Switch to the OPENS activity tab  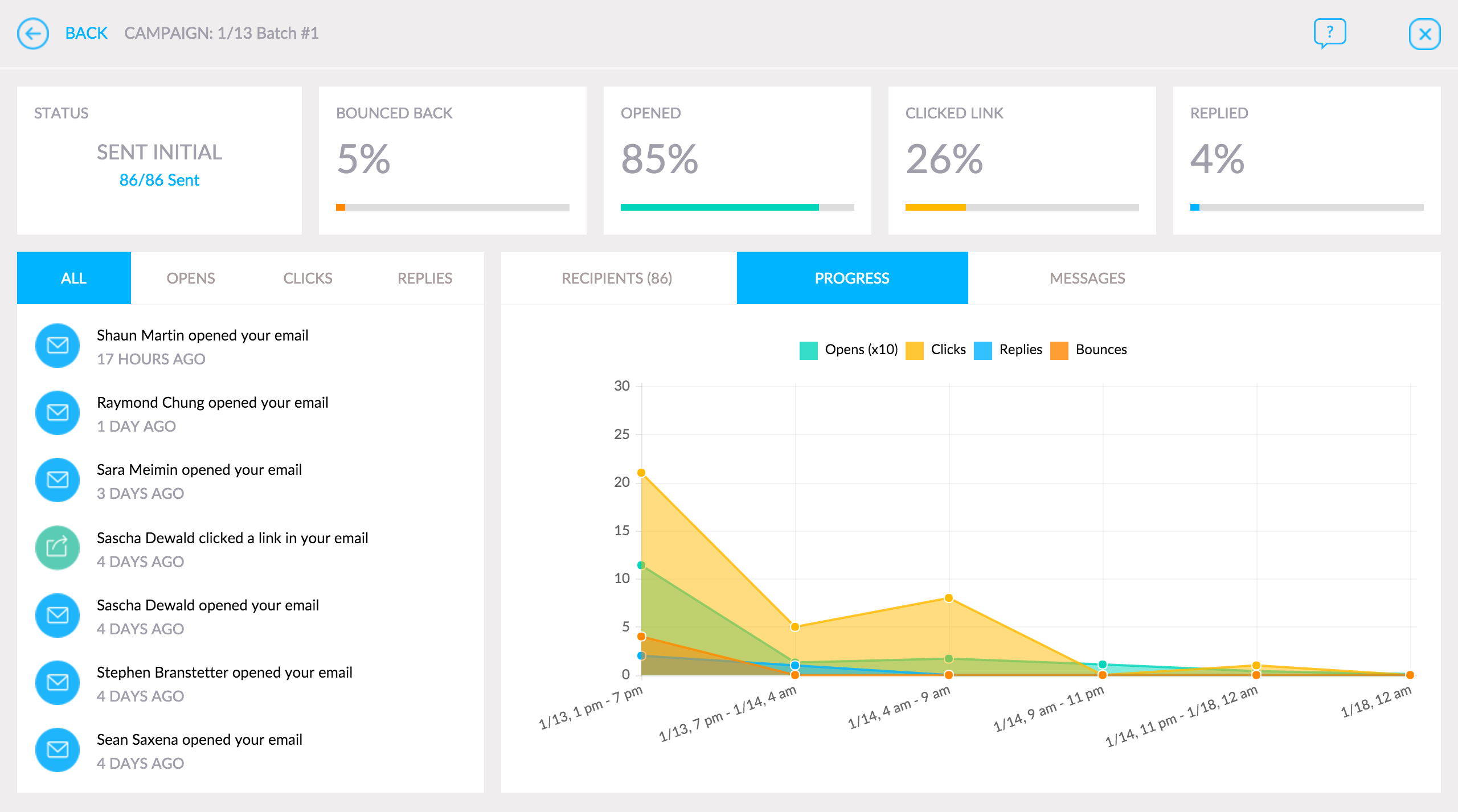point(191,278)
